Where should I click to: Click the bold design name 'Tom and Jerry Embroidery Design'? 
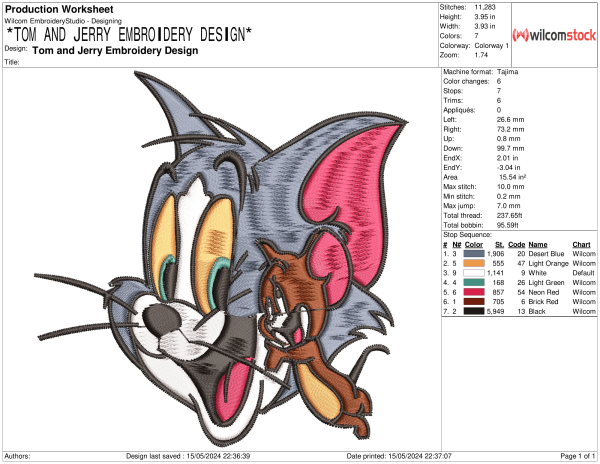pyautogui.click(x=115, y=50)
